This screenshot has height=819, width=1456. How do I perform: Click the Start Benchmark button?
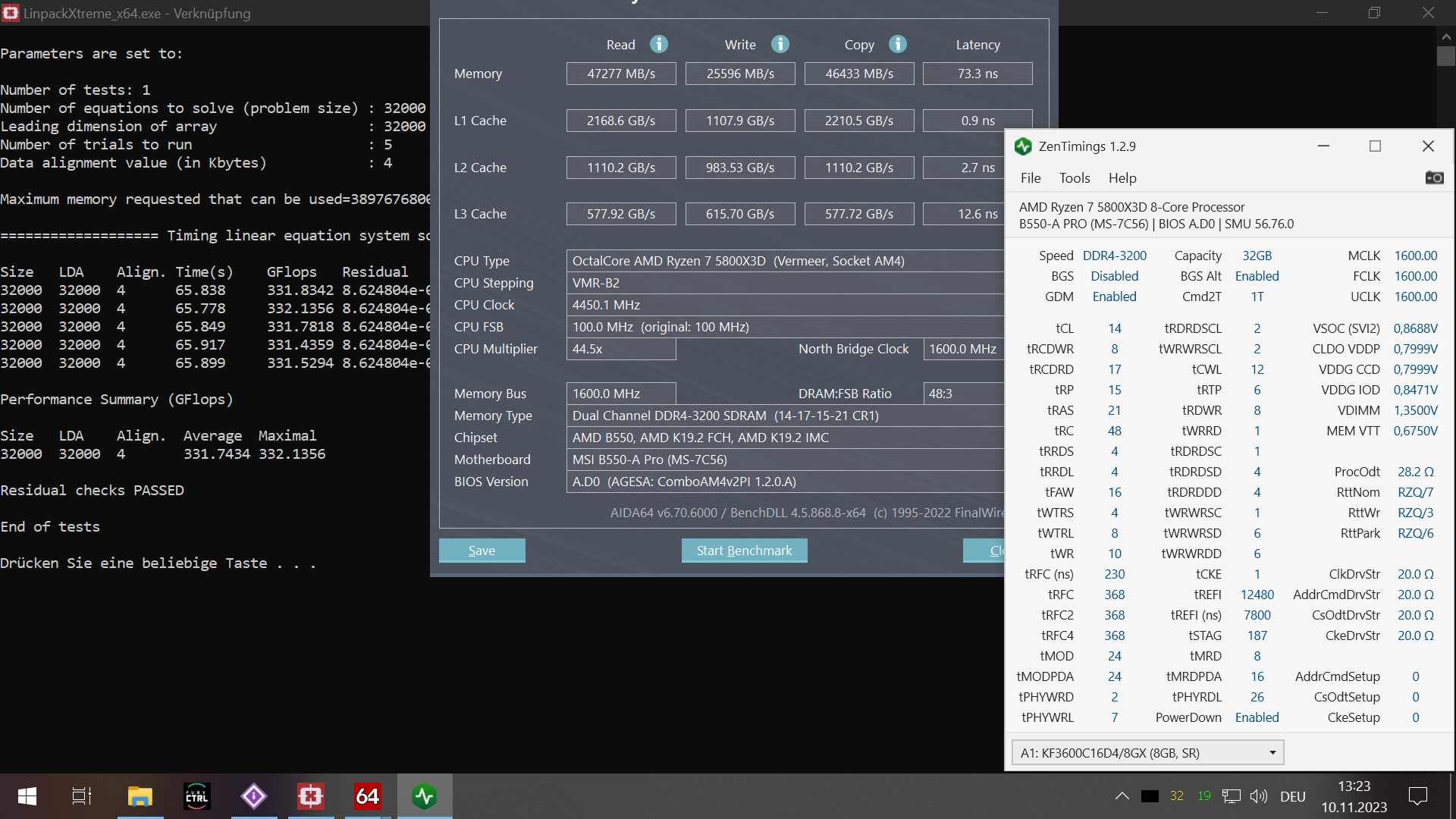tap(744, 551)
